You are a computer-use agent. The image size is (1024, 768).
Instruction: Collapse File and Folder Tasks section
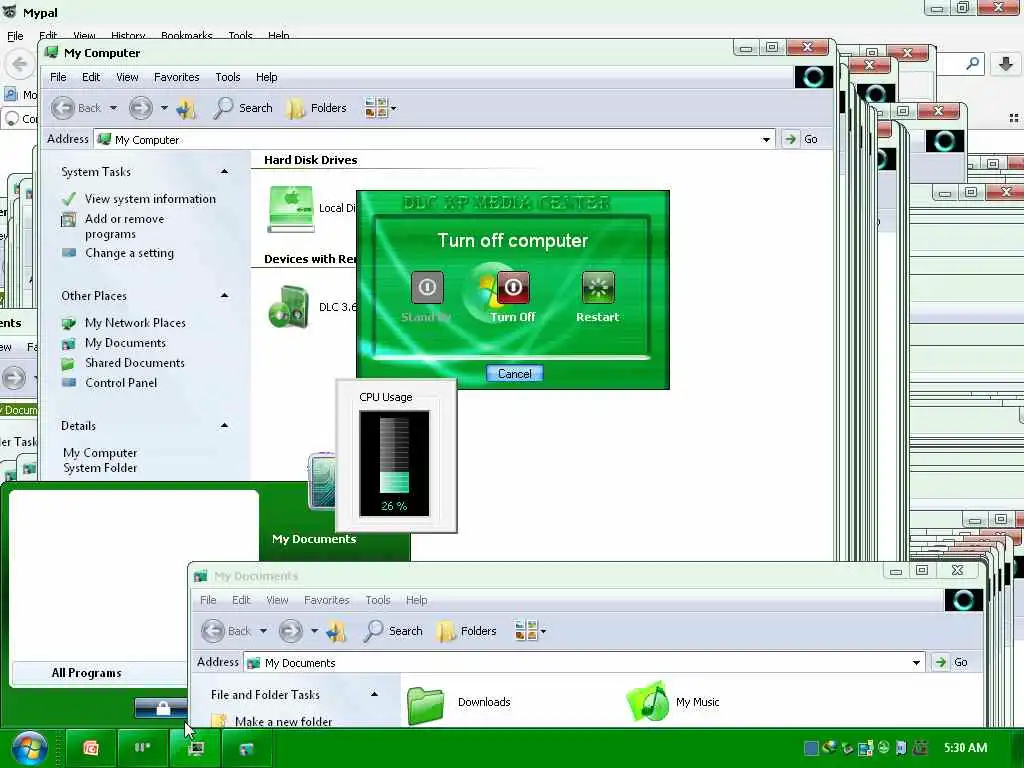click(374, 694)
